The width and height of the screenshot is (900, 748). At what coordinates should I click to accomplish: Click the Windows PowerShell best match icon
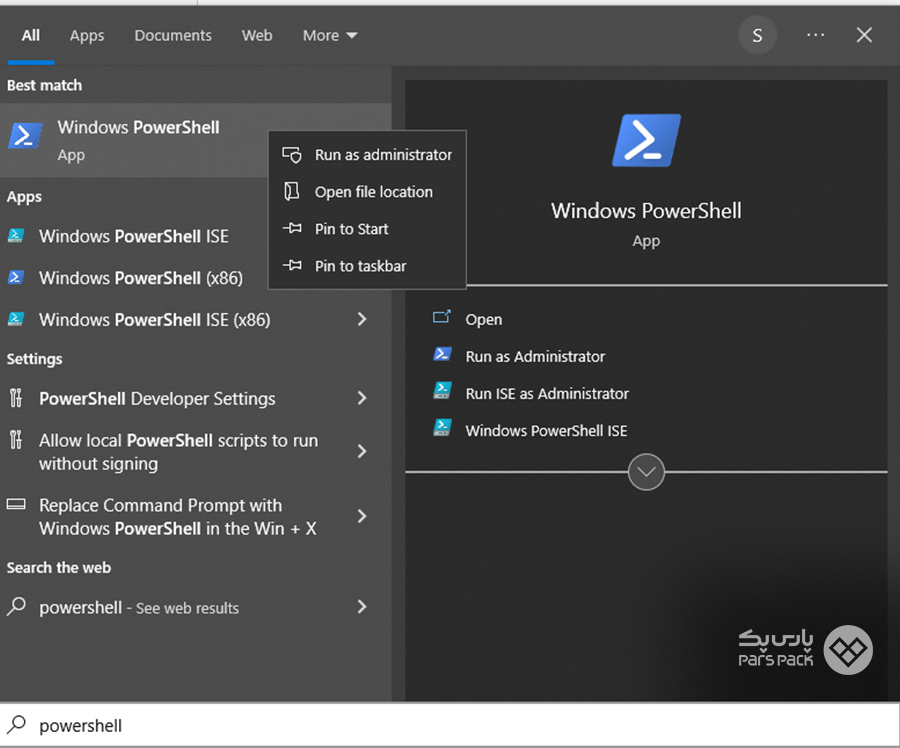[25, 136]
